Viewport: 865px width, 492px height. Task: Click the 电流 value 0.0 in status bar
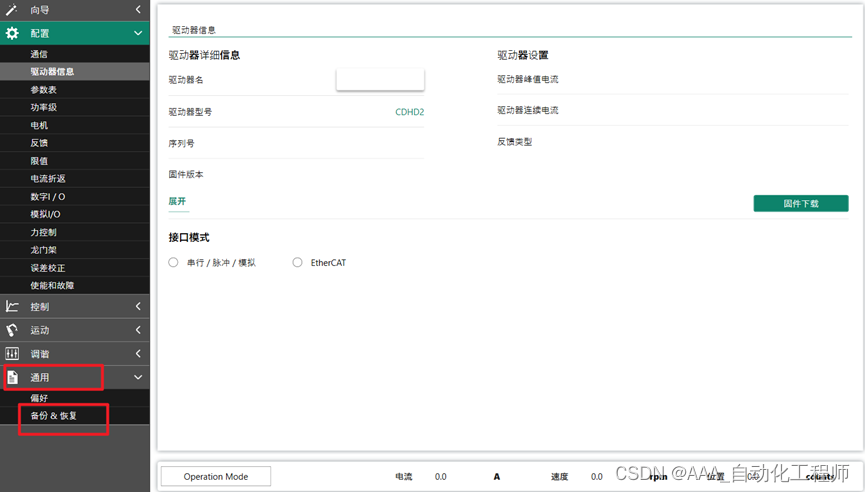pyautogui.click(x=440, y=477)
